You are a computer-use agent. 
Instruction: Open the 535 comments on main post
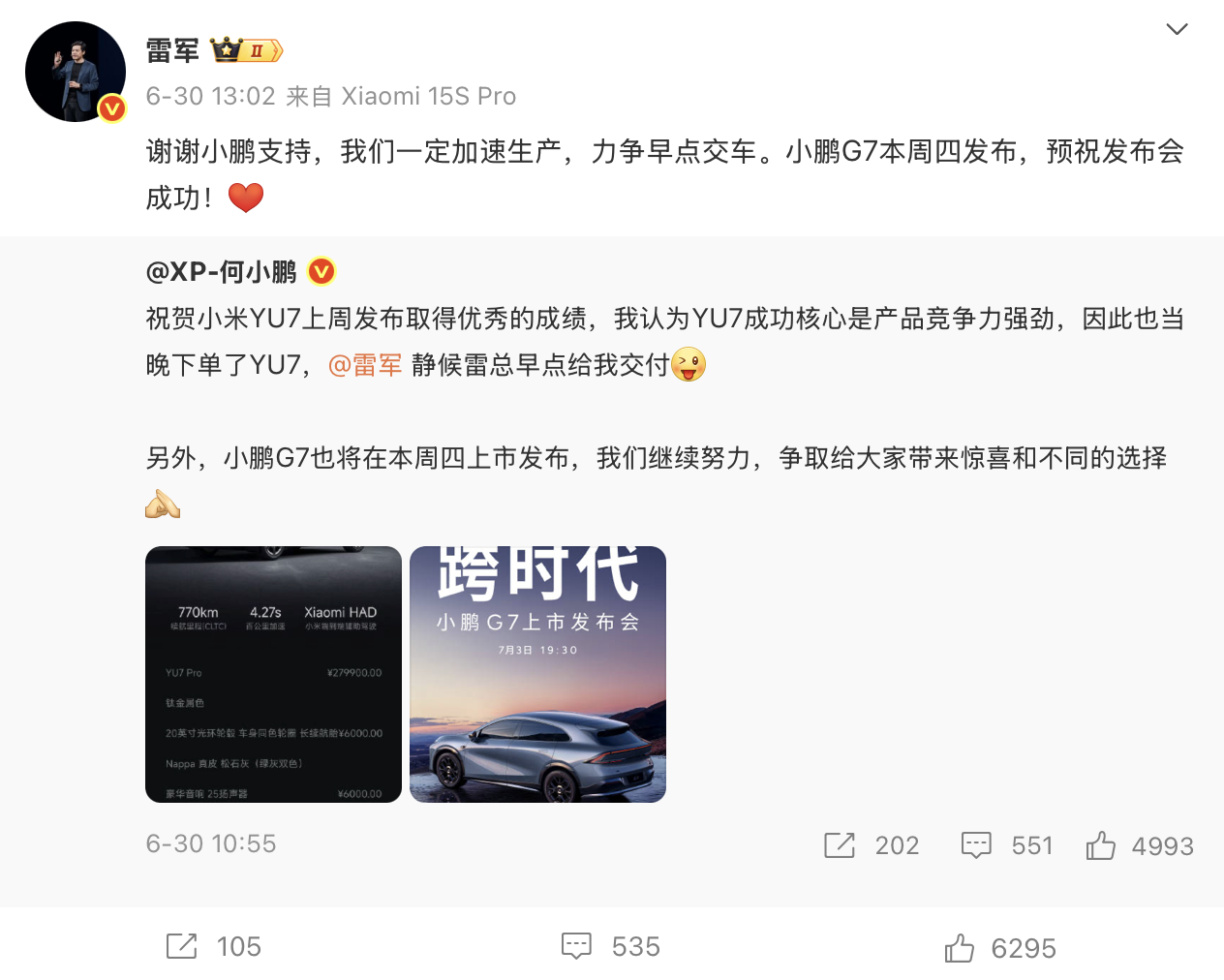(x=611, y=946)
